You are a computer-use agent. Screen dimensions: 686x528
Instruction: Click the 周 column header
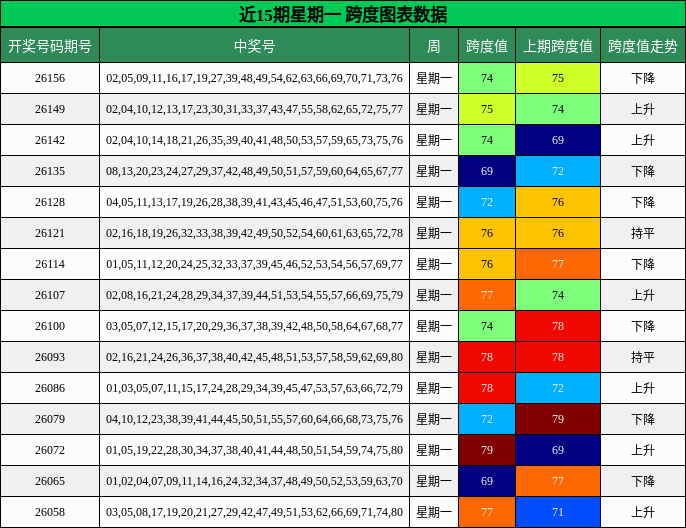(x=434, y=45)
